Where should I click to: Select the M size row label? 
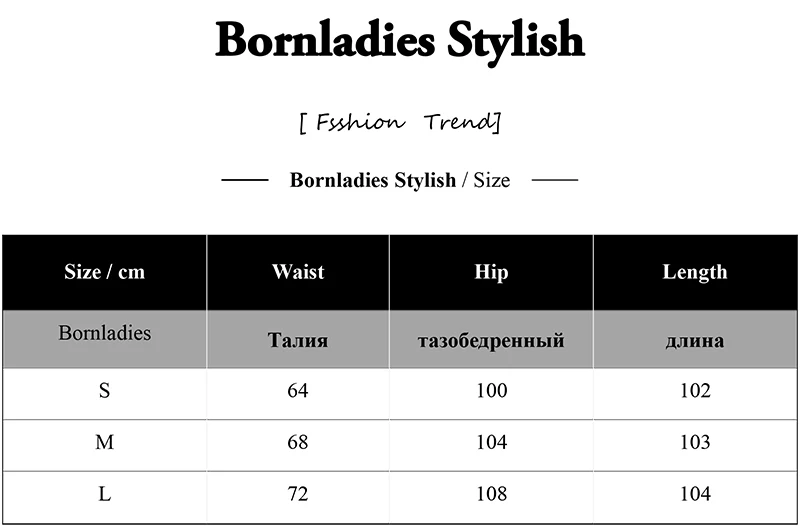point(105,442)
